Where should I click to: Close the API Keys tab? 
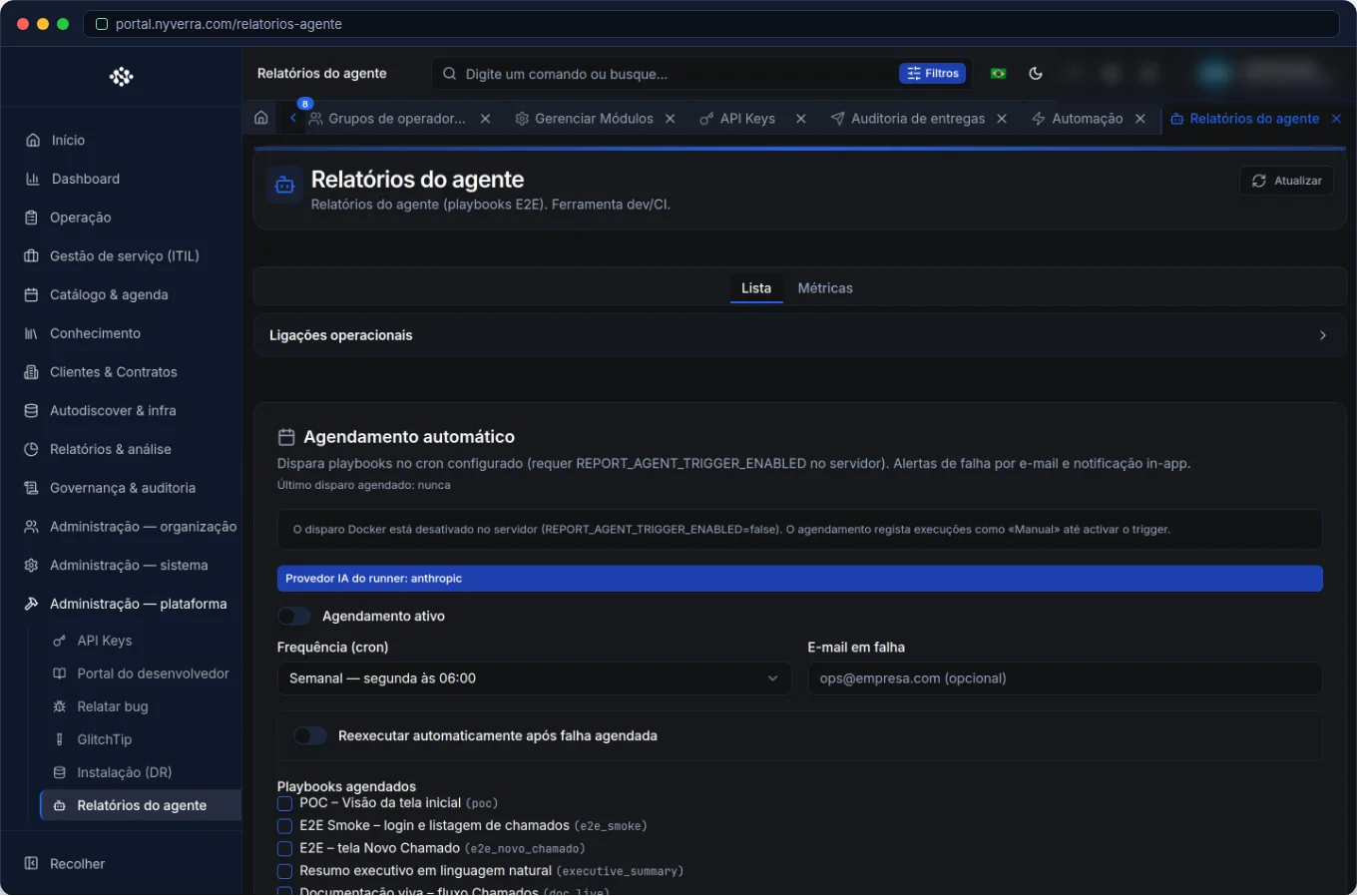click(x=801, y=119)
